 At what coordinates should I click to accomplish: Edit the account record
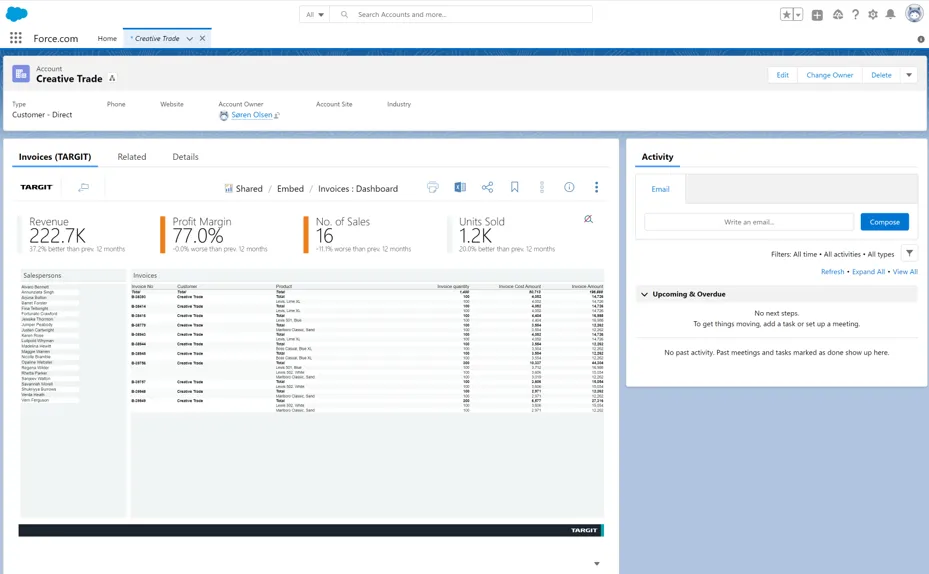pyautogui.click(x=783, y=75)
